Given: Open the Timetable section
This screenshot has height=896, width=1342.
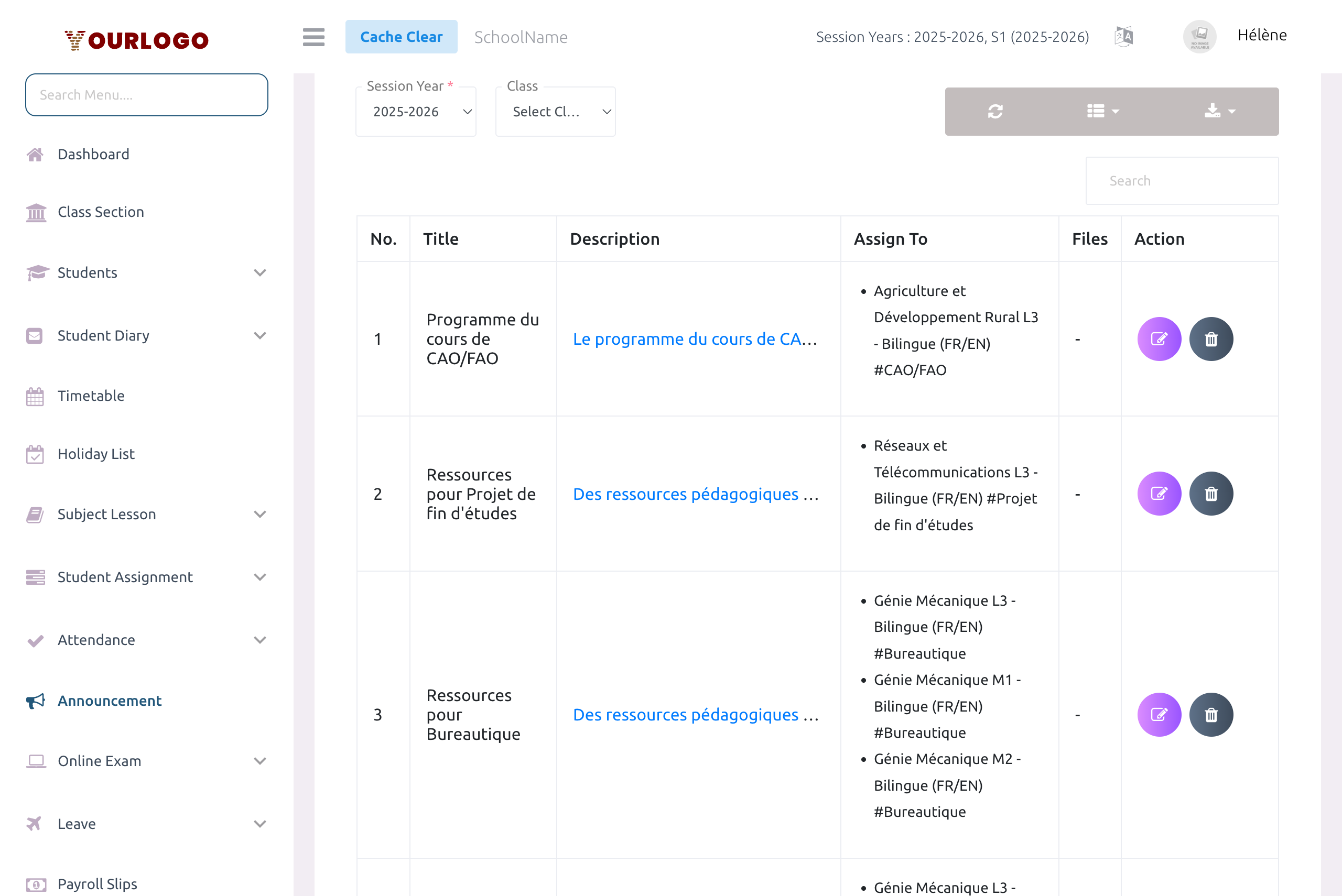Looking at the screenshot, I should tap(91, 396).
